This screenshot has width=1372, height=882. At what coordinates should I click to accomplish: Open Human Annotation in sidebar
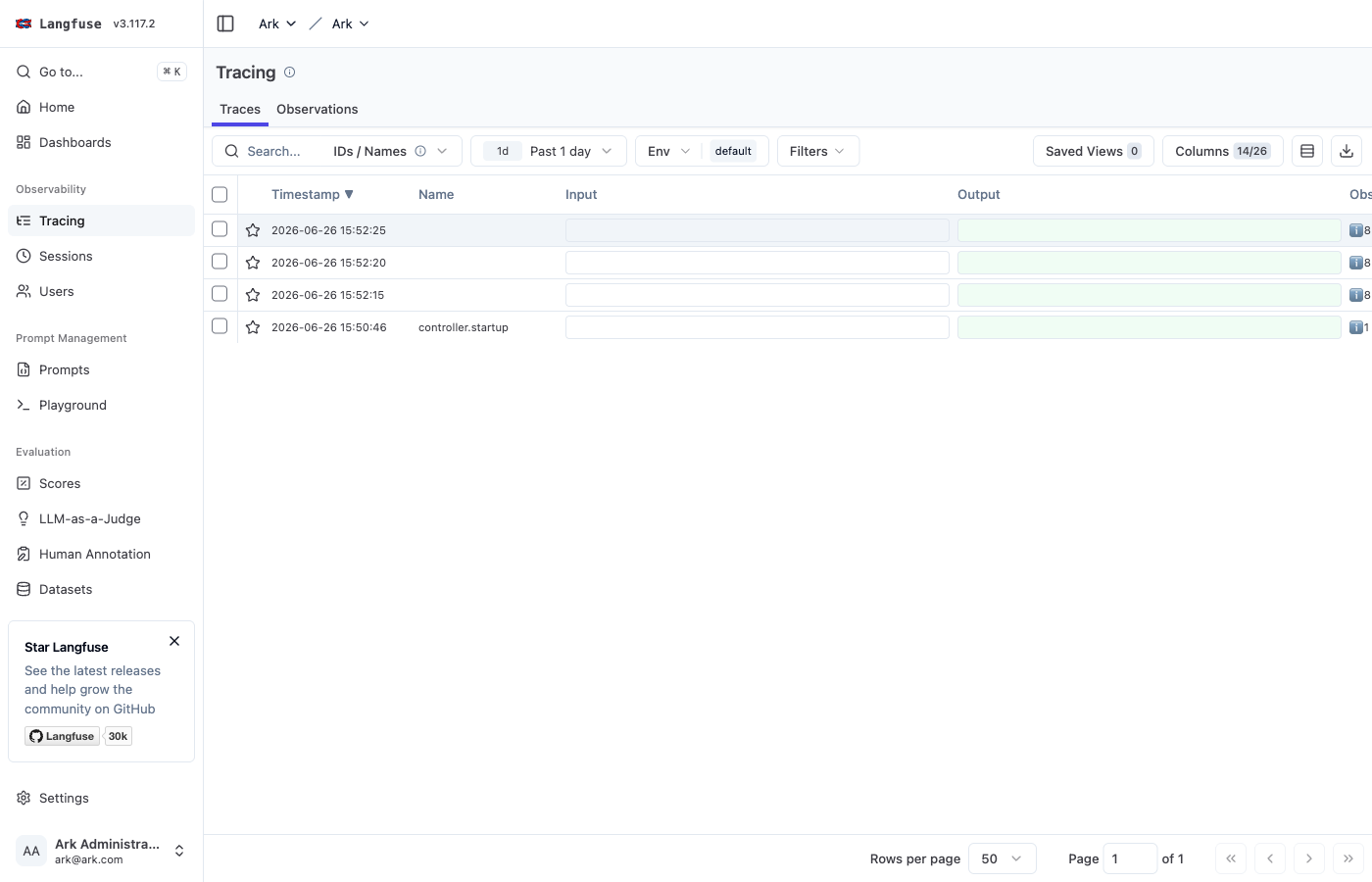point(102,554)
